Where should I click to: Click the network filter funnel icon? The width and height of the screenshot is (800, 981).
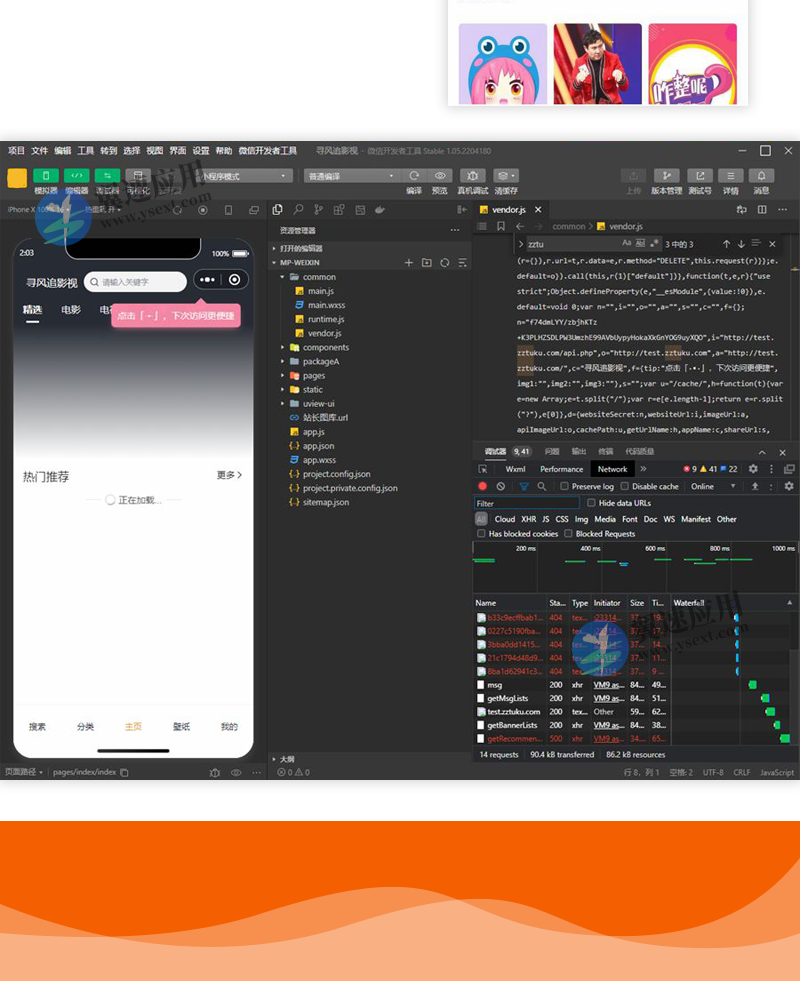tap(523, 486)
